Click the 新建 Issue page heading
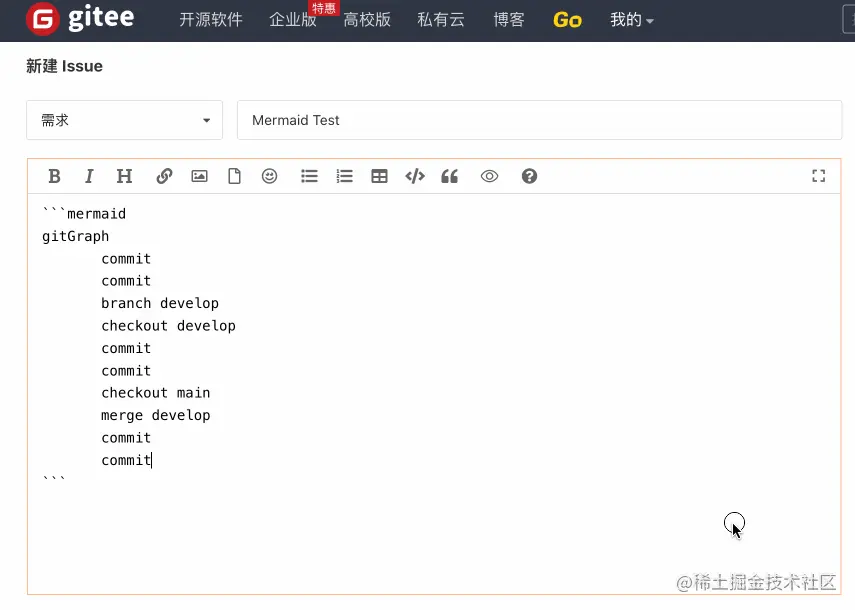Screen dimensions: 855x610 click(64, 66)
